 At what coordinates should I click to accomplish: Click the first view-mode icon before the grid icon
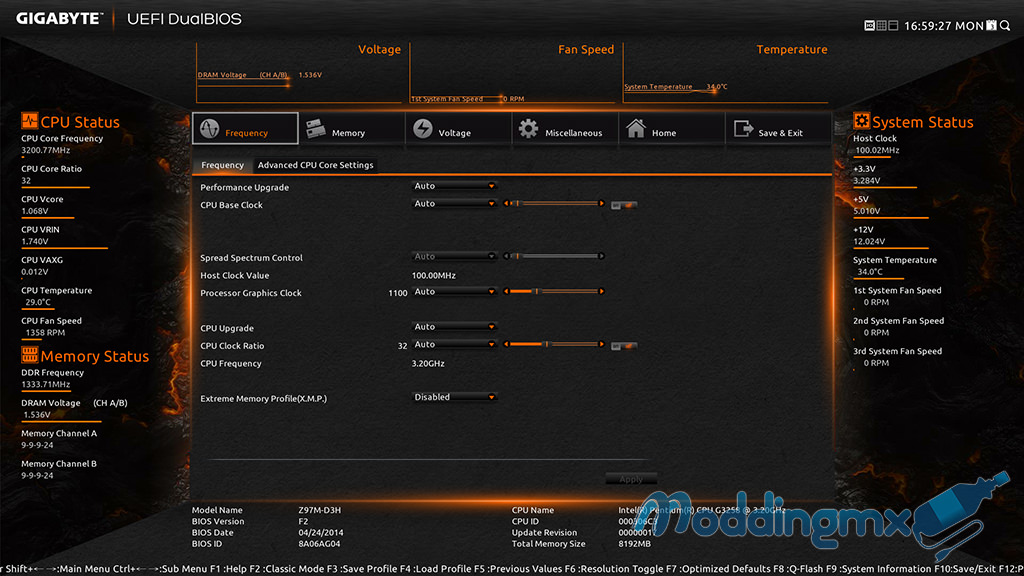[870, 25]
